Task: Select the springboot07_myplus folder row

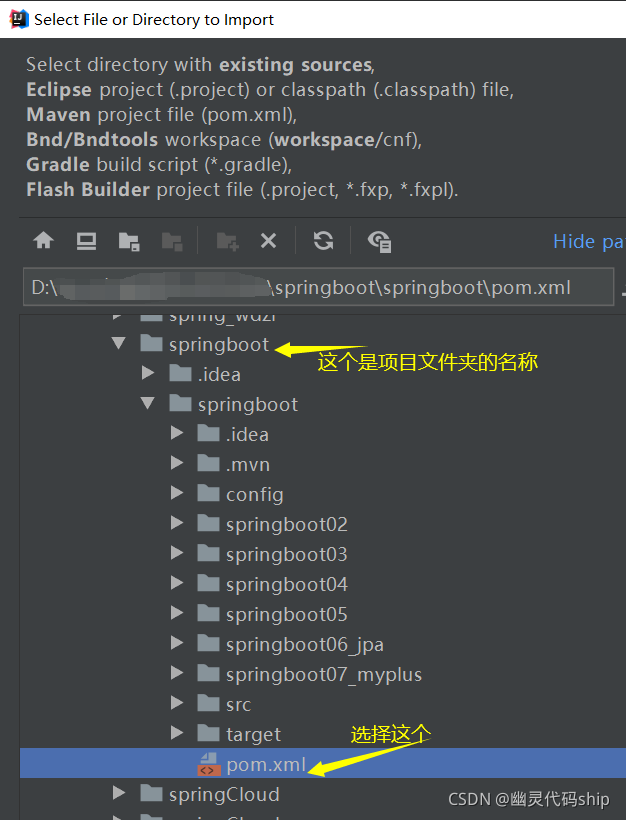Action: click(x=323, y=674)
